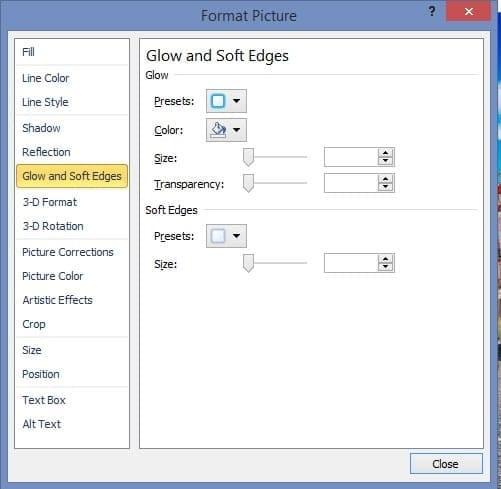Image resolution: width=501 pixels, height=489 pixels.
Task: Click the Glow color paint bucket icon
Action: coord(218,130)
